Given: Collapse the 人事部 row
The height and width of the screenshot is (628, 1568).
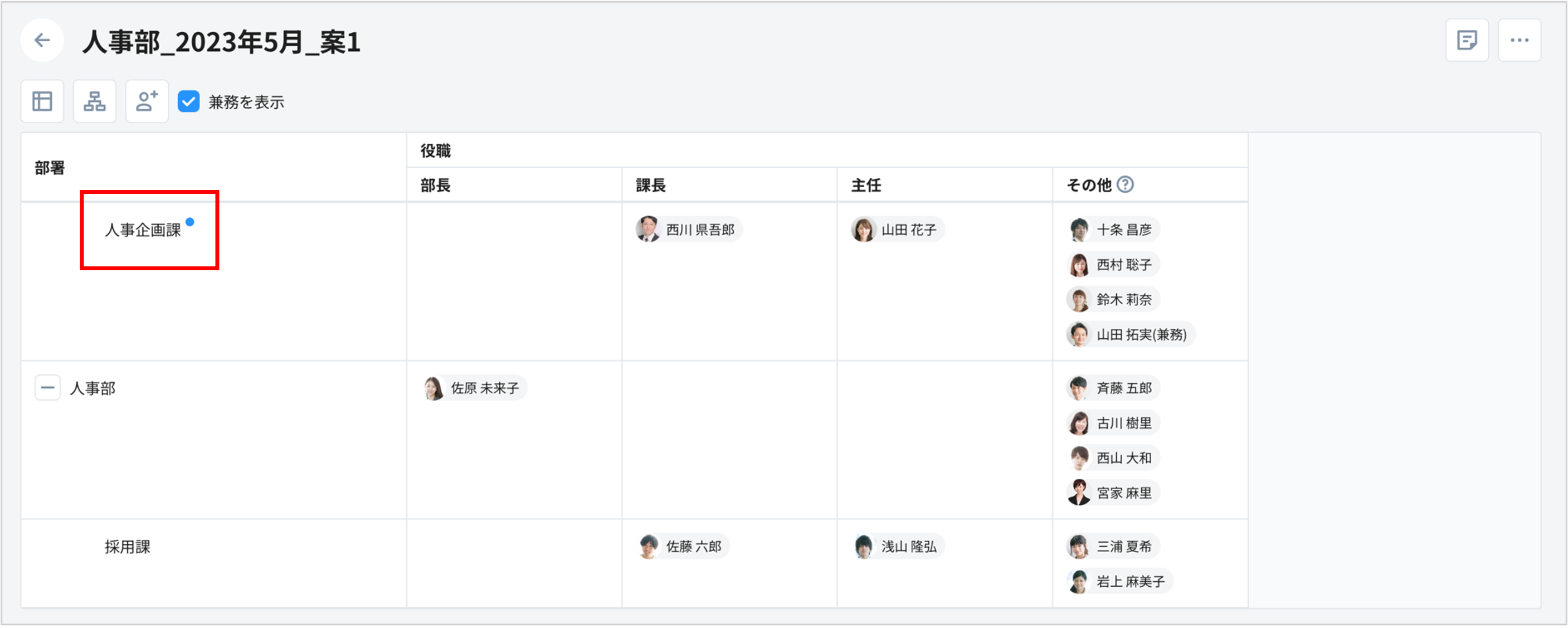Looking at the screenshot, I should (47, 388).
